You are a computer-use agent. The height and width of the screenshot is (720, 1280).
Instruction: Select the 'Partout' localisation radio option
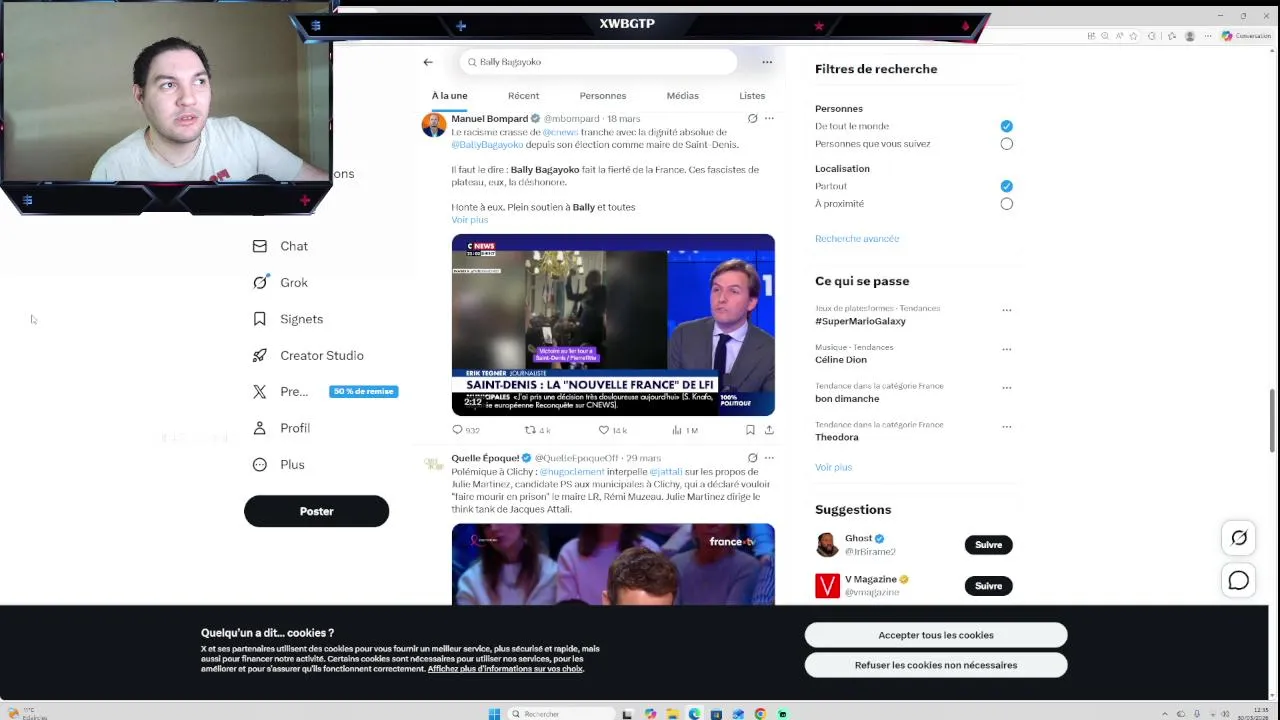pos(1006,186)
